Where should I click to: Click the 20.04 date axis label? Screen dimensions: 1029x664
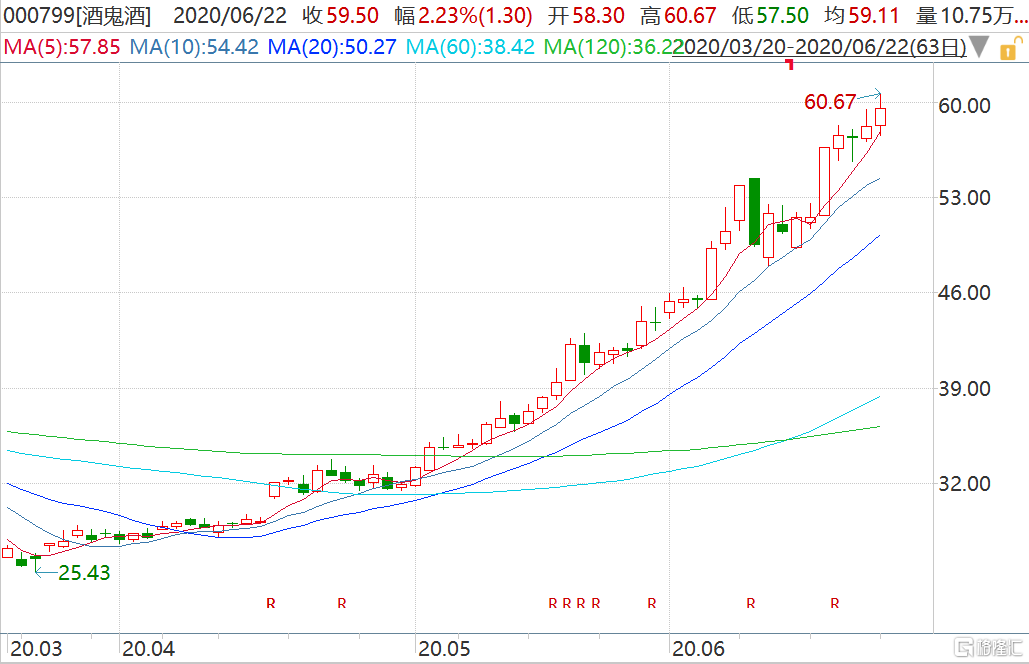[149, 649]
